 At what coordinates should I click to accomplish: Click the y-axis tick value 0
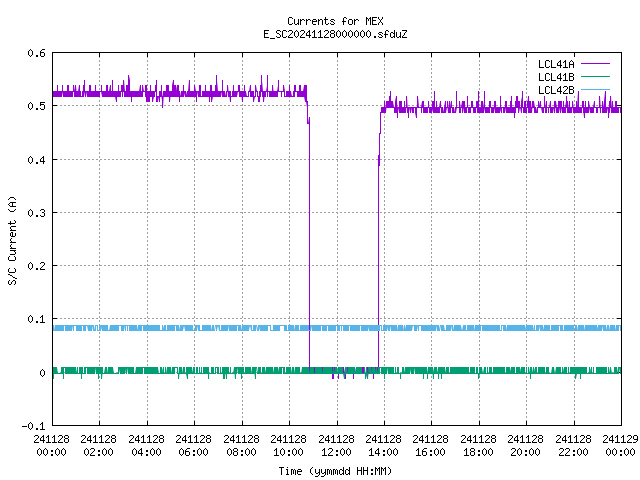[x=42, y=373]
